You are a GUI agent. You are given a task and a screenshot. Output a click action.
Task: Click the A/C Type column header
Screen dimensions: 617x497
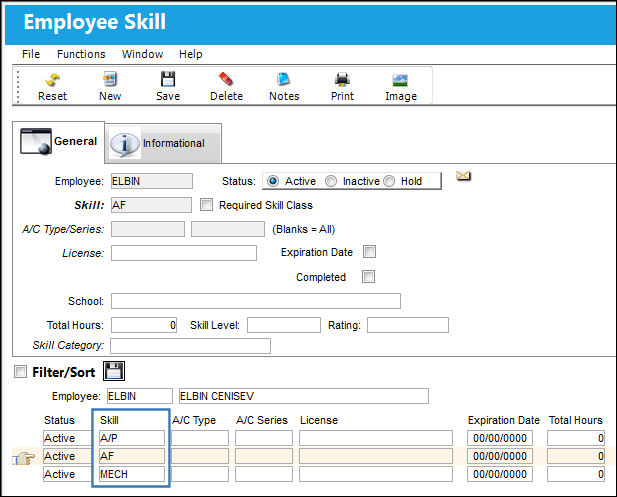tap(194, 420)
